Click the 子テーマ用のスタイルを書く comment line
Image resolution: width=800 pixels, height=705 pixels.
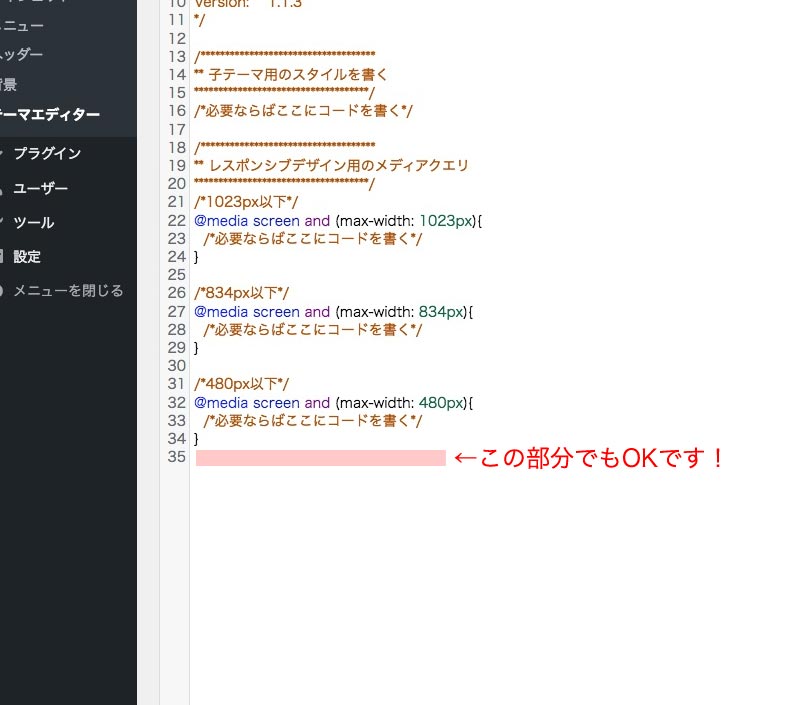(x=291, y=75)
